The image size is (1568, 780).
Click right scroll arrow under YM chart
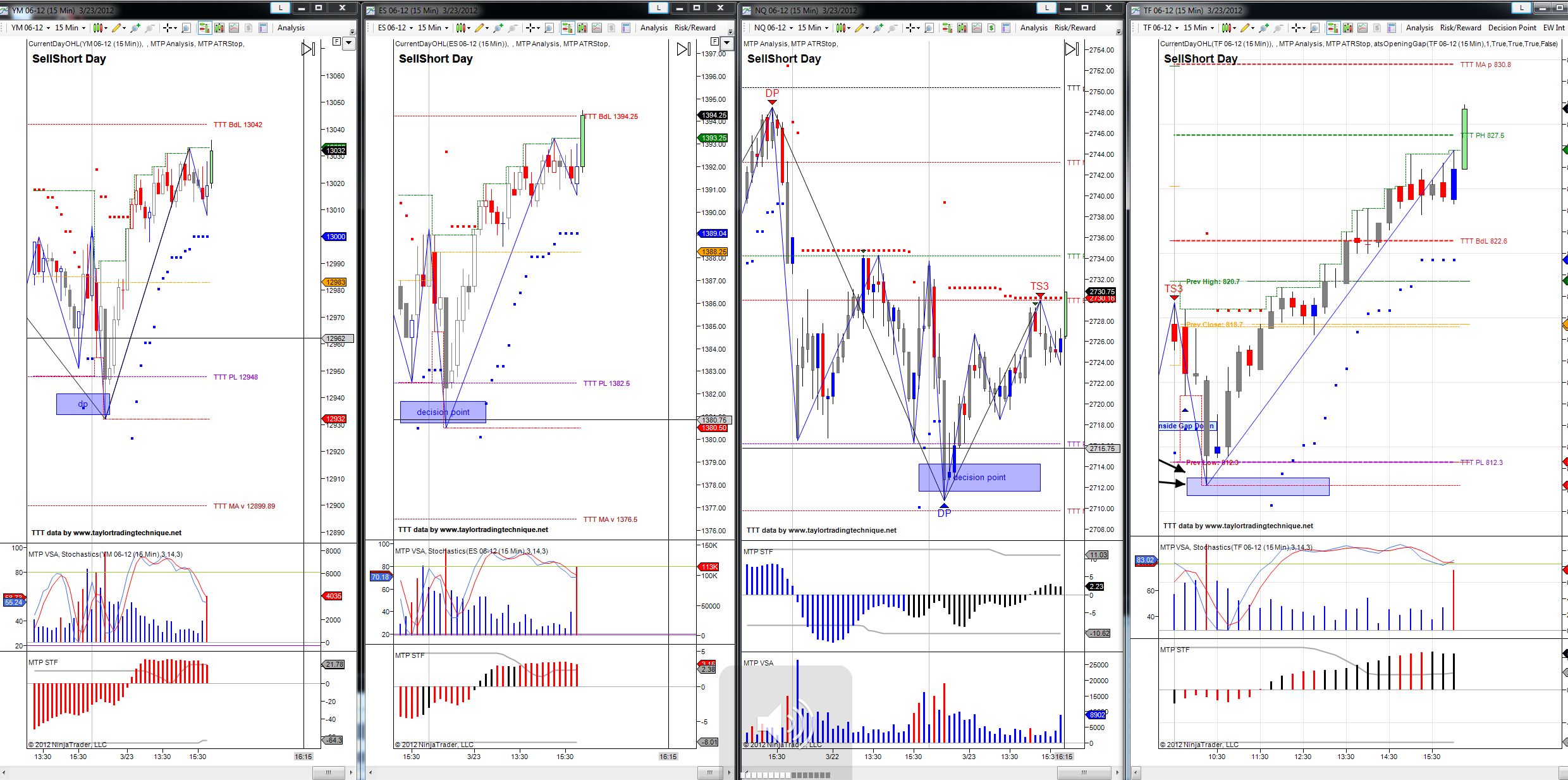(352, 772)
